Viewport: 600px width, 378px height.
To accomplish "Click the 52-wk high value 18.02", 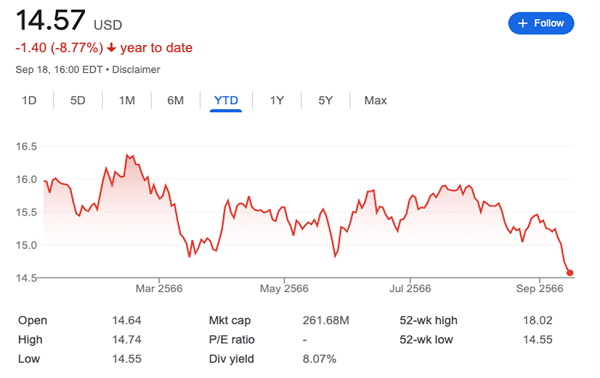I will click(538, 321).
